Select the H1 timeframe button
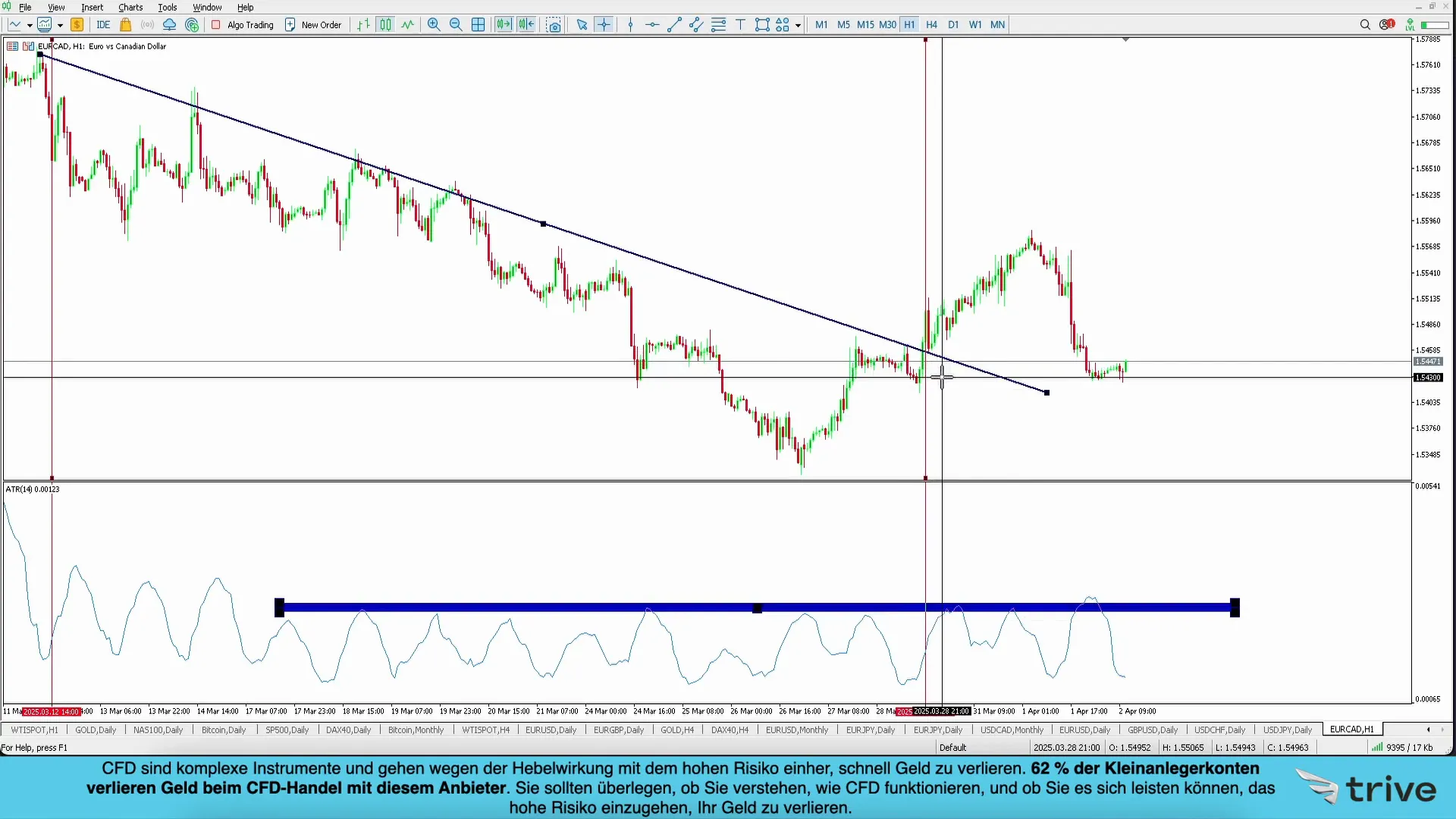The height and width of the screenshot is (819, 1456). click(x=909, y=24)
